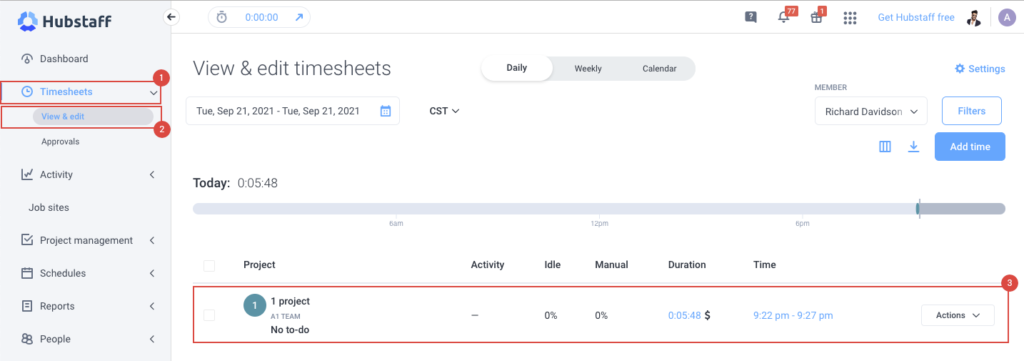Open the apps grid icon
The image size is (1024, 361).
tap(850, 18)
